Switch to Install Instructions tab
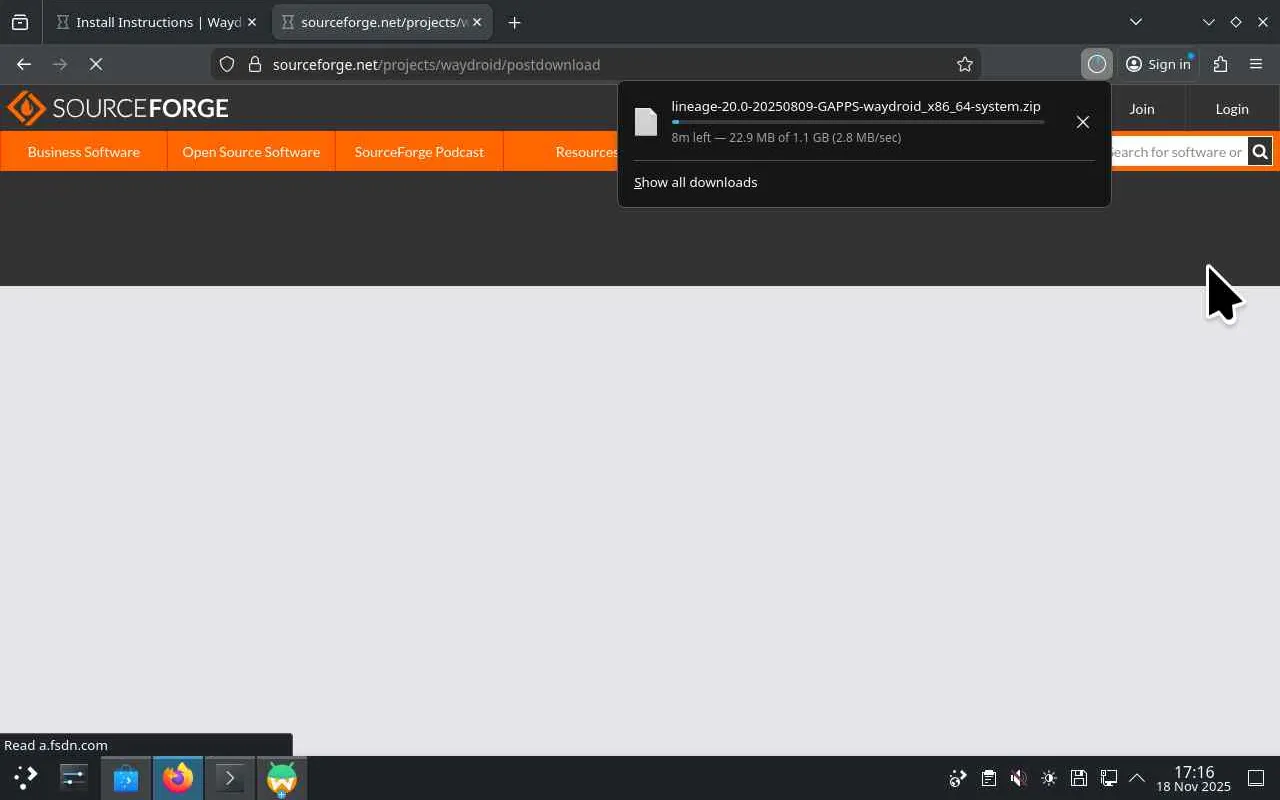 click(157, 22)
